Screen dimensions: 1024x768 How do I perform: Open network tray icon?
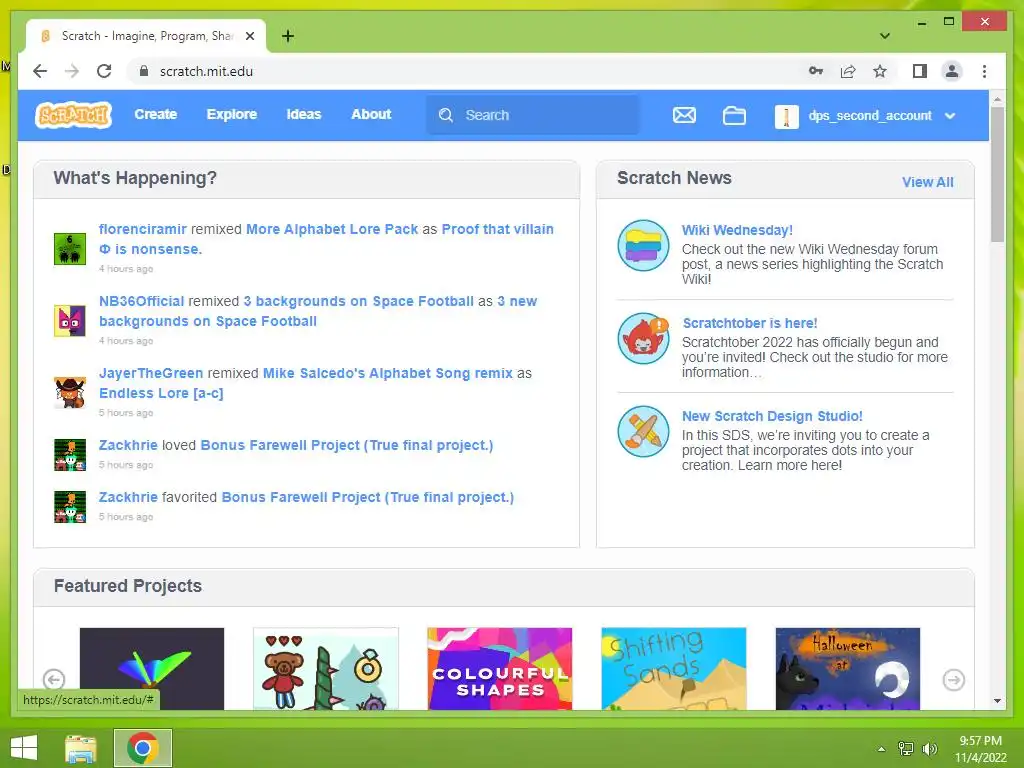click(906, 749)
